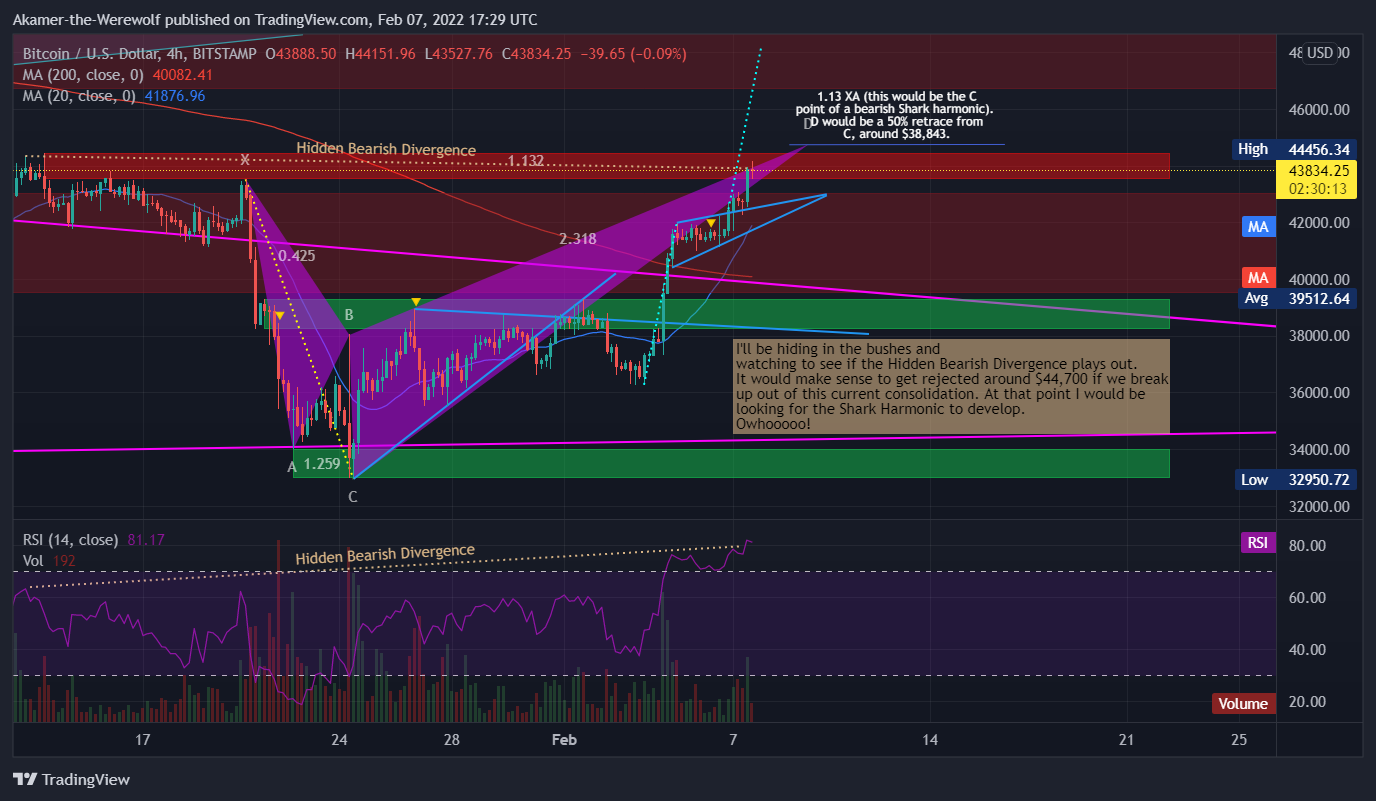Click the blue MA tag on price axis
Screen dimensions: 1376x801
1257,227
